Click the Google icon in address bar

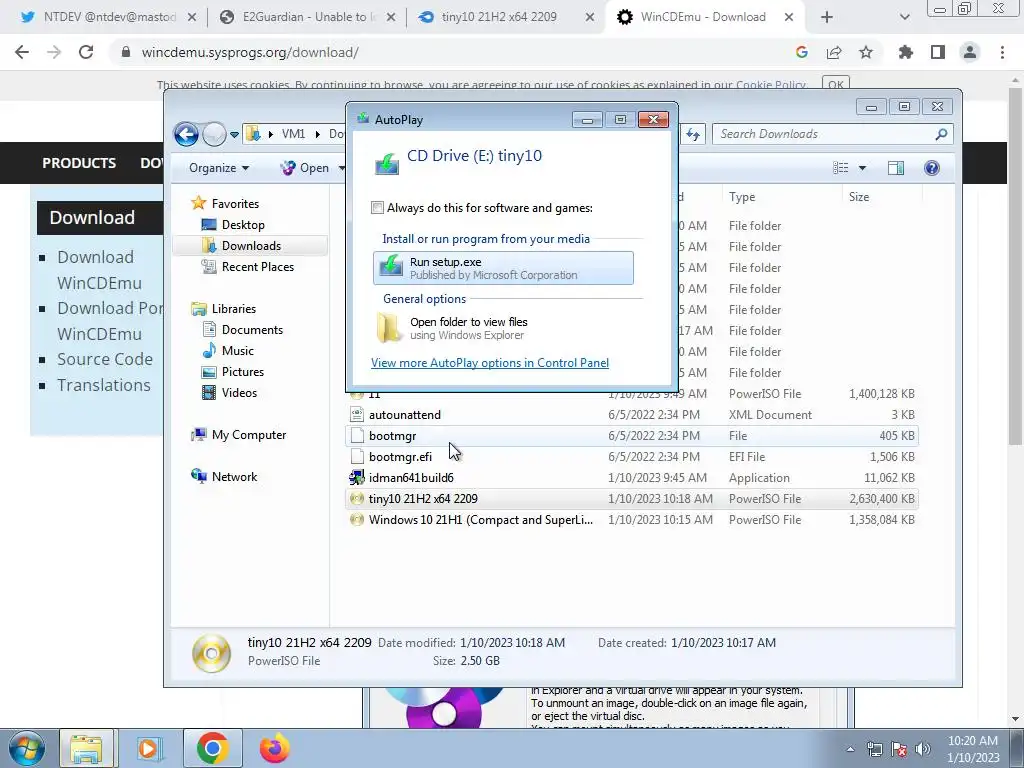click(802, 52)
